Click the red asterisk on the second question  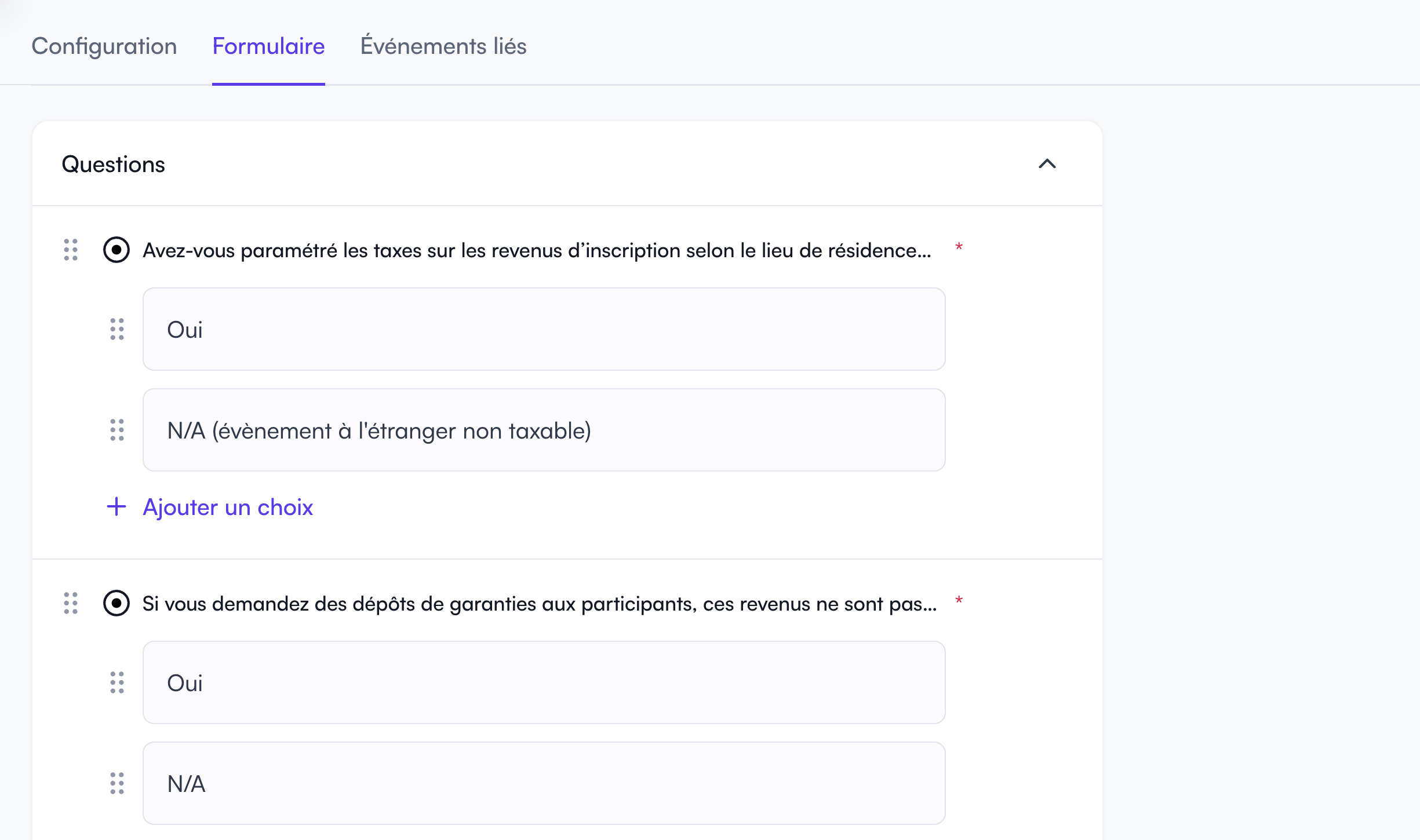pos(959,600)
